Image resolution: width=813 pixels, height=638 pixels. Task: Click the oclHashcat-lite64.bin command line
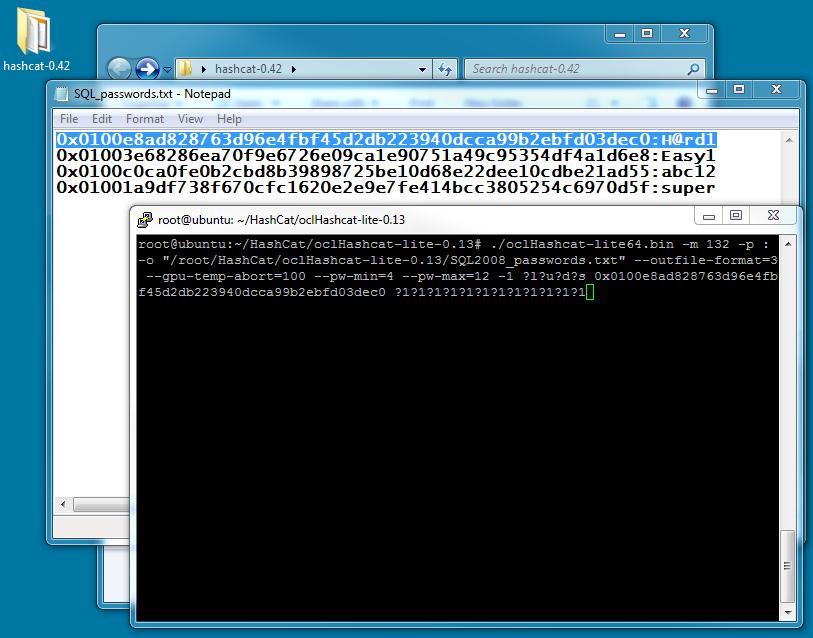point(454,244)
